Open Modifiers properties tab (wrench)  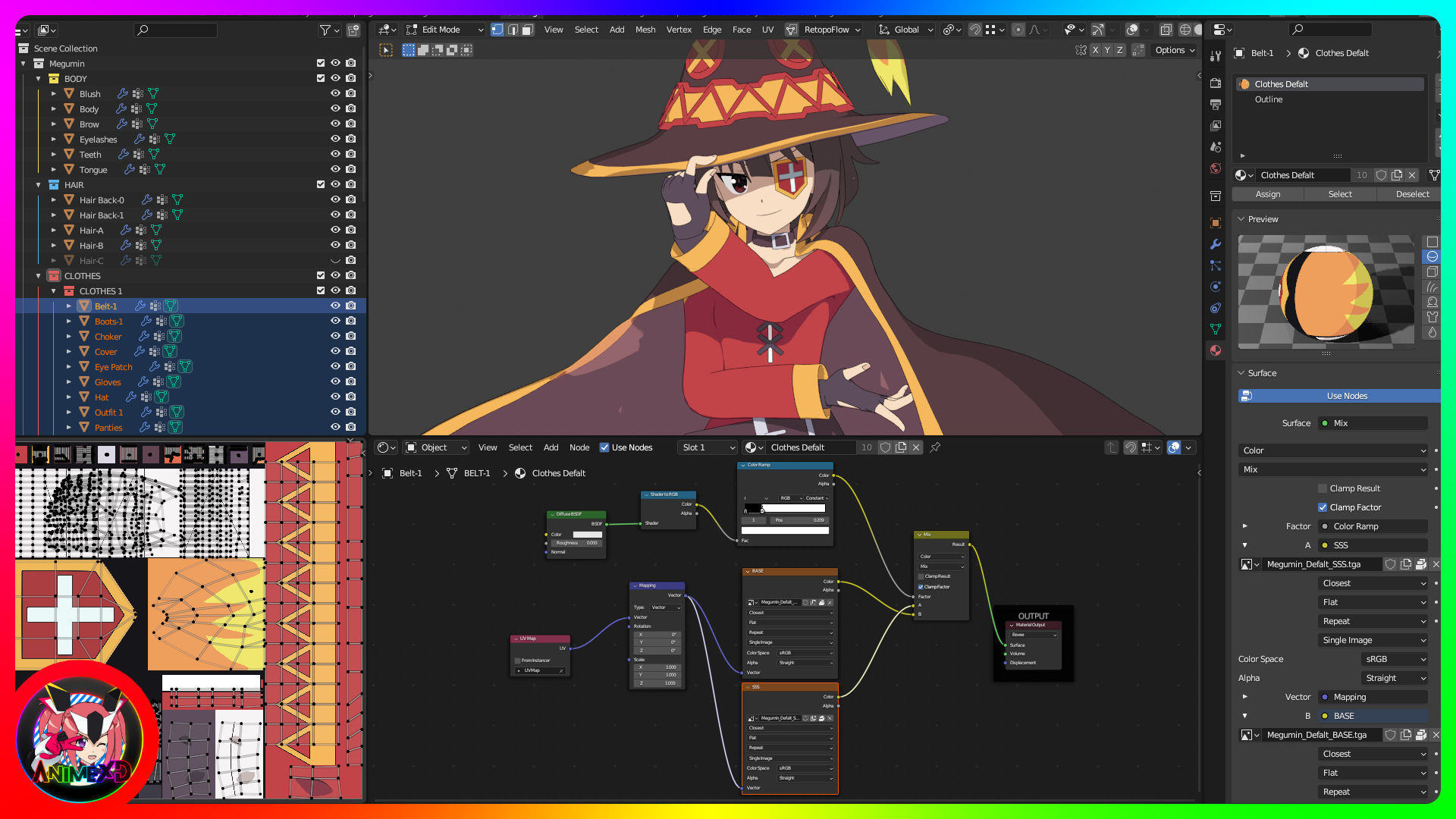1216,244
